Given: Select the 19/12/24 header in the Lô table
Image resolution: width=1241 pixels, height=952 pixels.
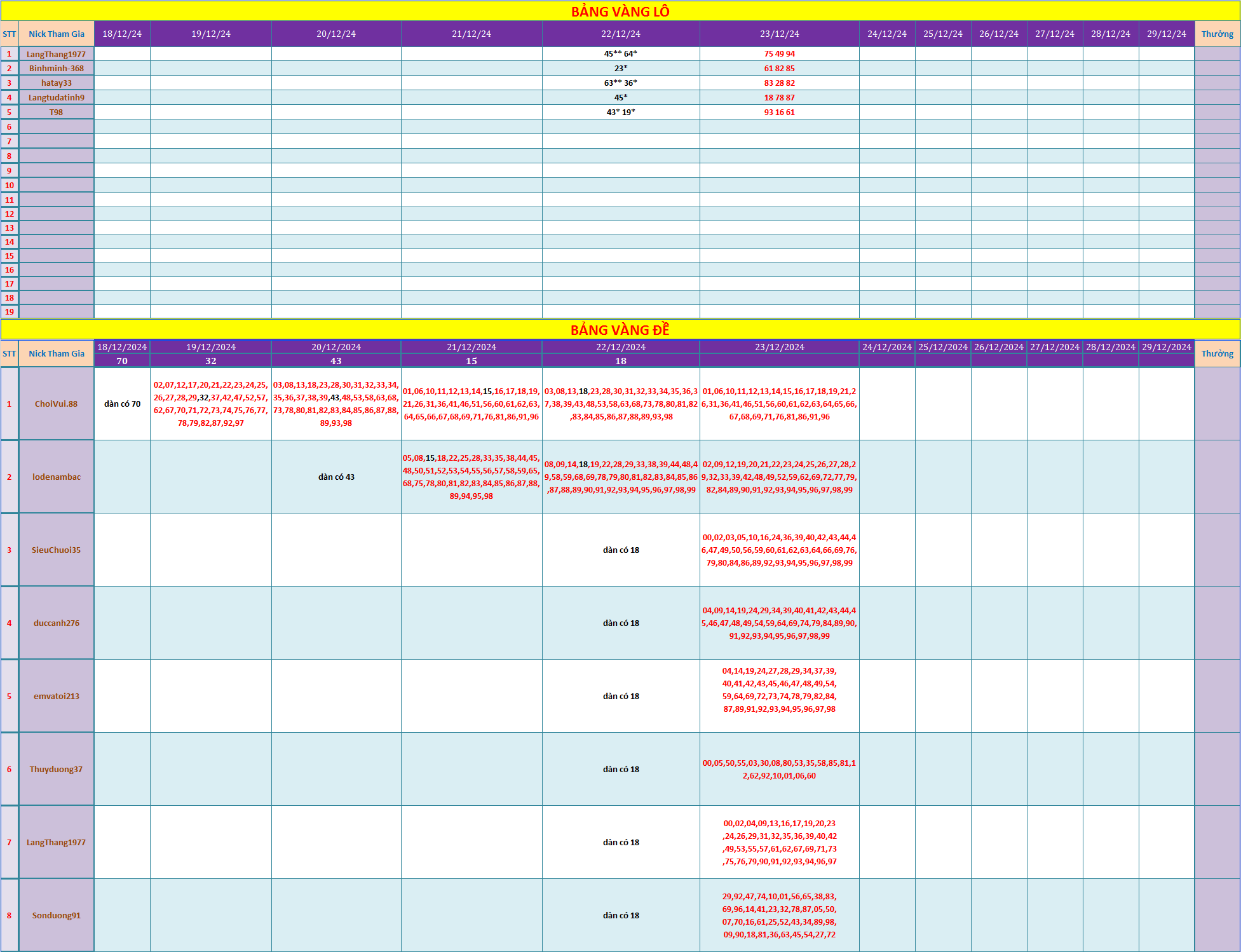Looking at the screenshot, I should 211,34.
